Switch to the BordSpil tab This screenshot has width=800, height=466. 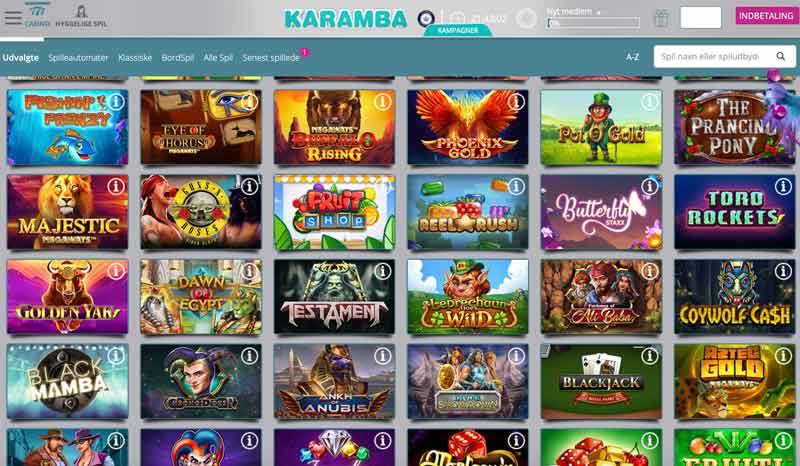(178, 58)
